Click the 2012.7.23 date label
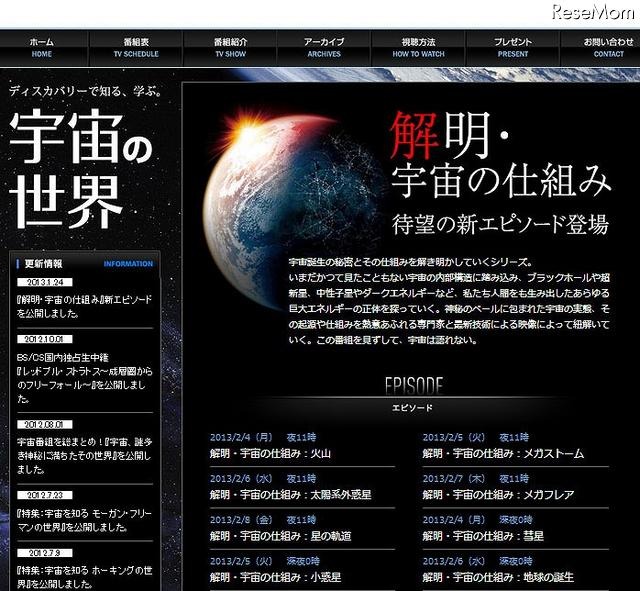640x591 pixels. 45,495
